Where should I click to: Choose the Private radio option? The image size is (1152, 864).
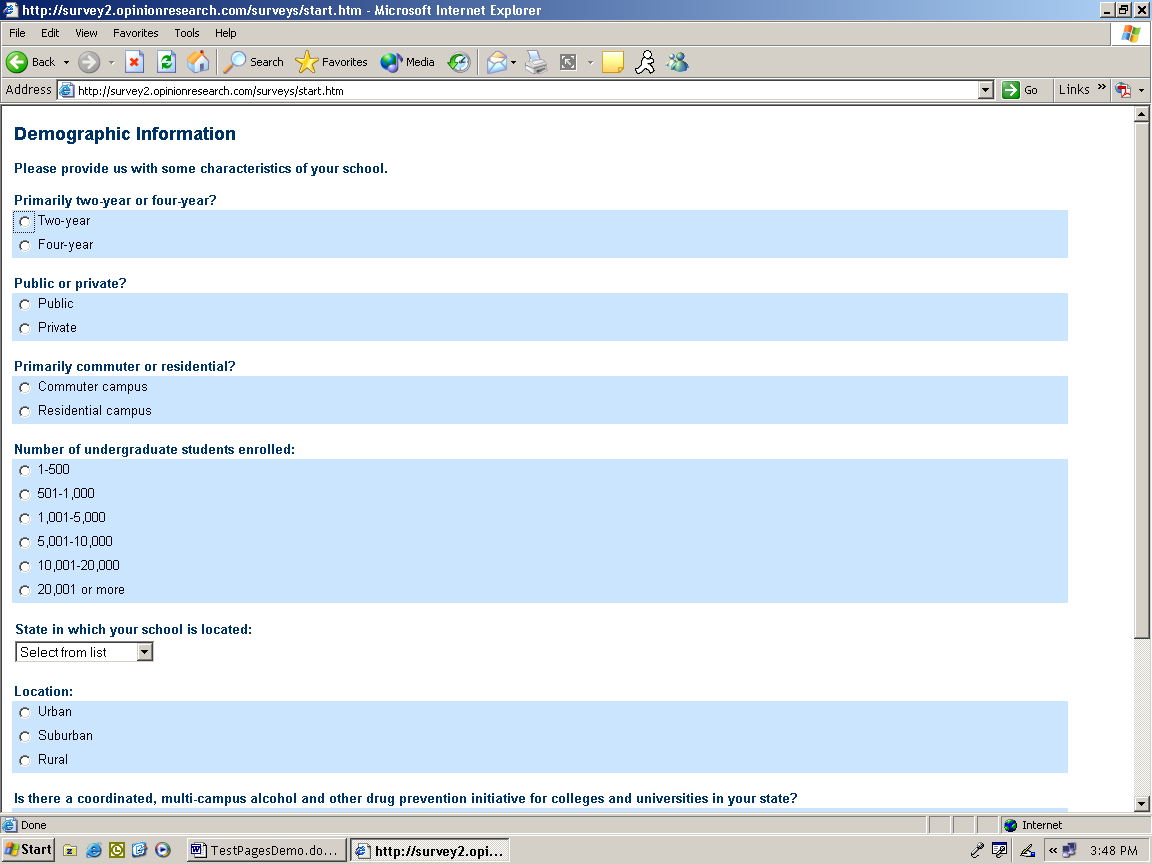(25, 328)
